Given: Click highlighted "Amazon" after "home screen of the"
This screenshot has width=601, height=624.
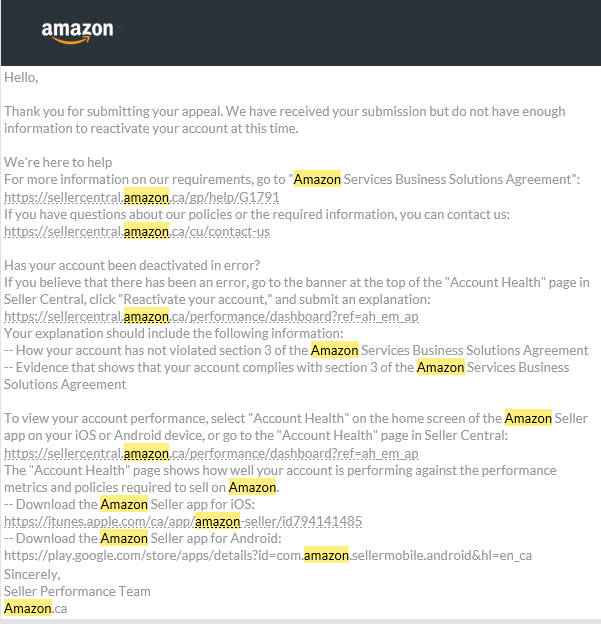Looking at the screenshot, I should (528, 418).
